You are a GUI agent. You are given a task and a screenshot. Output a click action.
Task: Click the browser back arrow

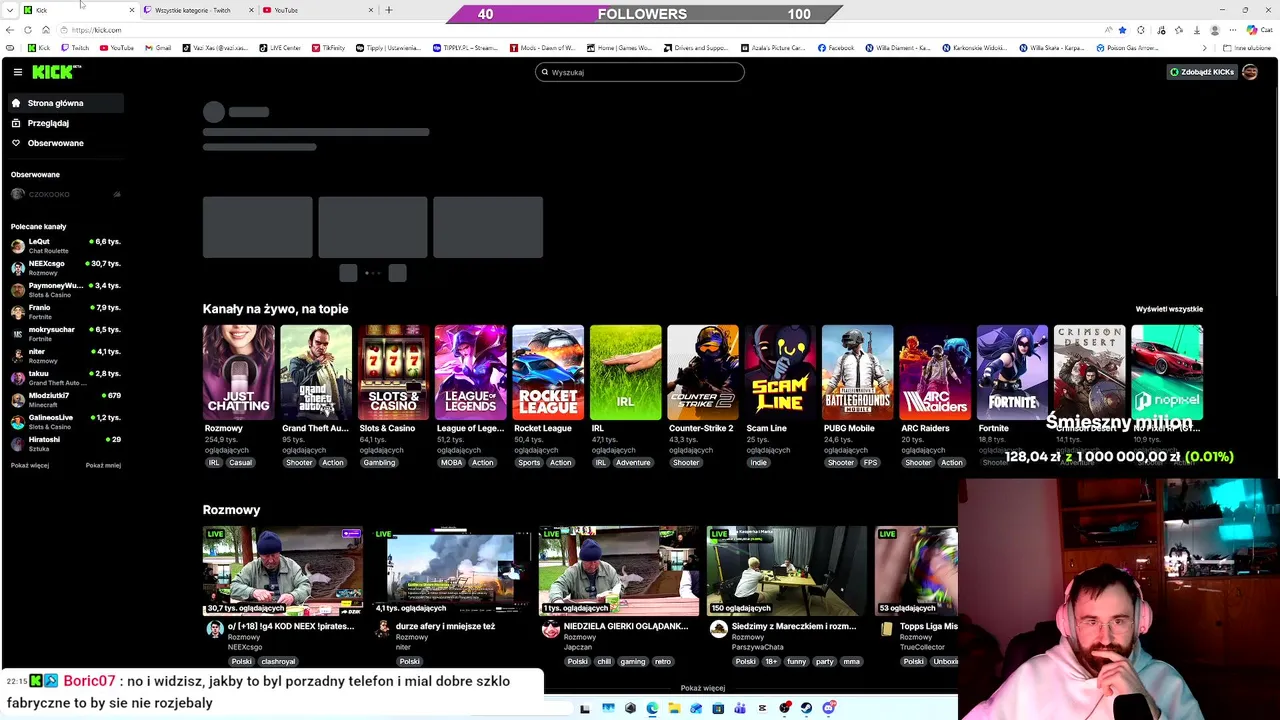(x=10, y=30)
